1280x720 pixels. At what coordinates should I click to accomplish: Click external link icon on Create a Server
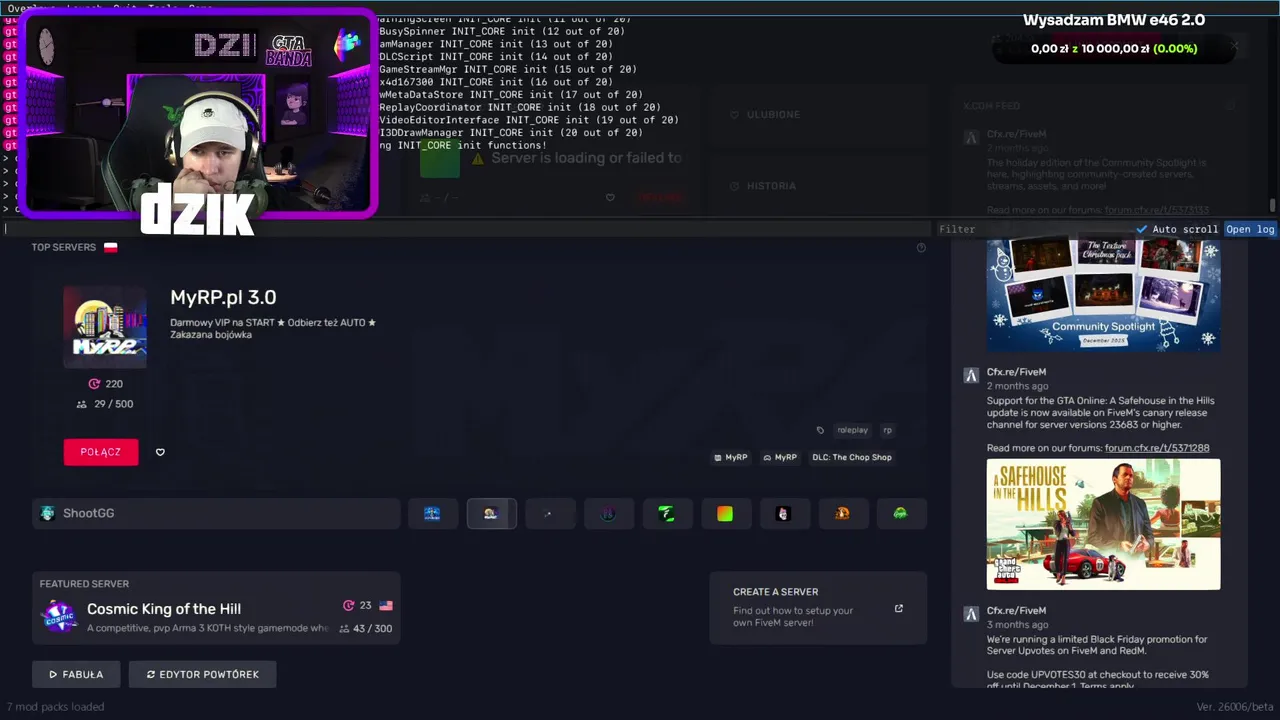[x=898, y=608]
